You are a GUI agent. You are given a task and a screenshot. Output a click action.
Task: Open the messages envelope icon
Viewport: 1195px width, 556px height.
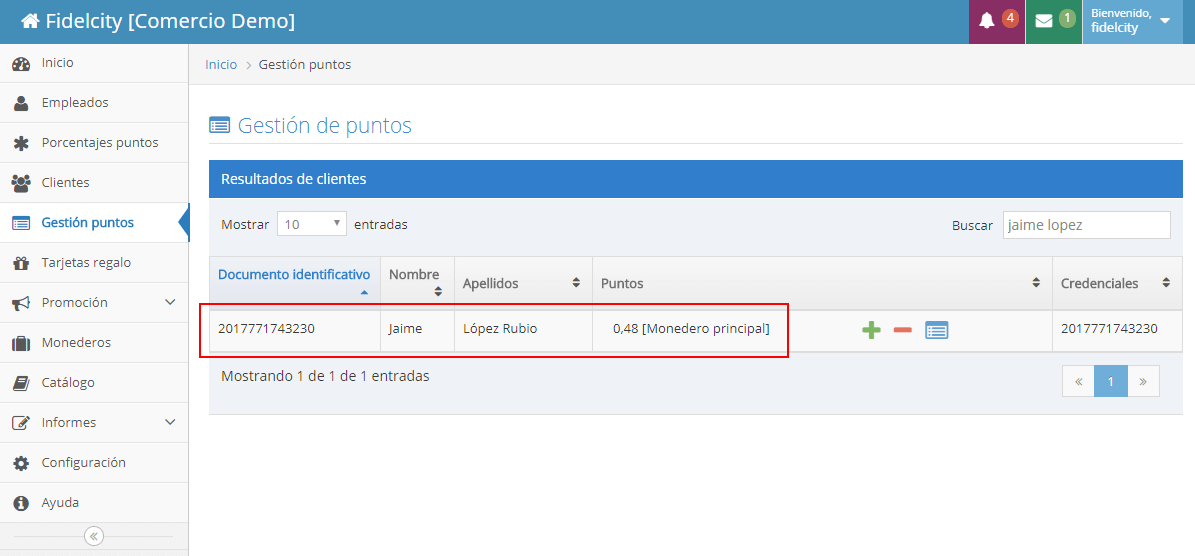(x=1044, y=21)
